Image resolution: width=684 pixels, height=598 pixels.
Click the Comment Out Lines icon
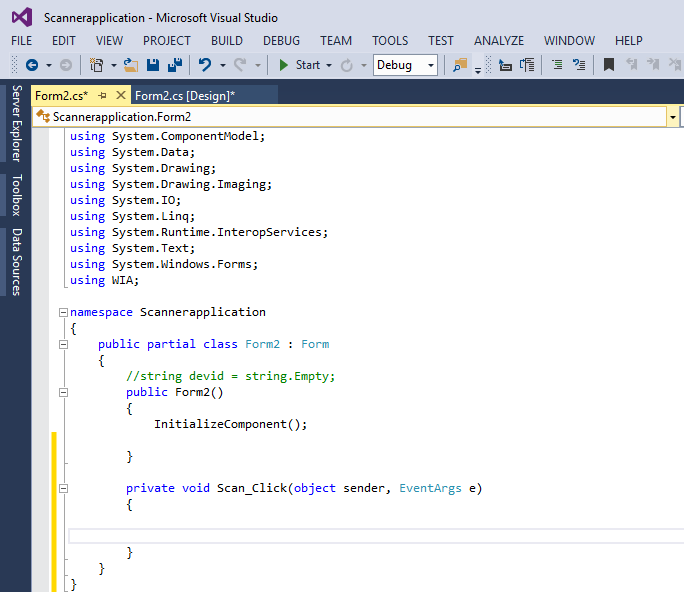click(557, 65)
